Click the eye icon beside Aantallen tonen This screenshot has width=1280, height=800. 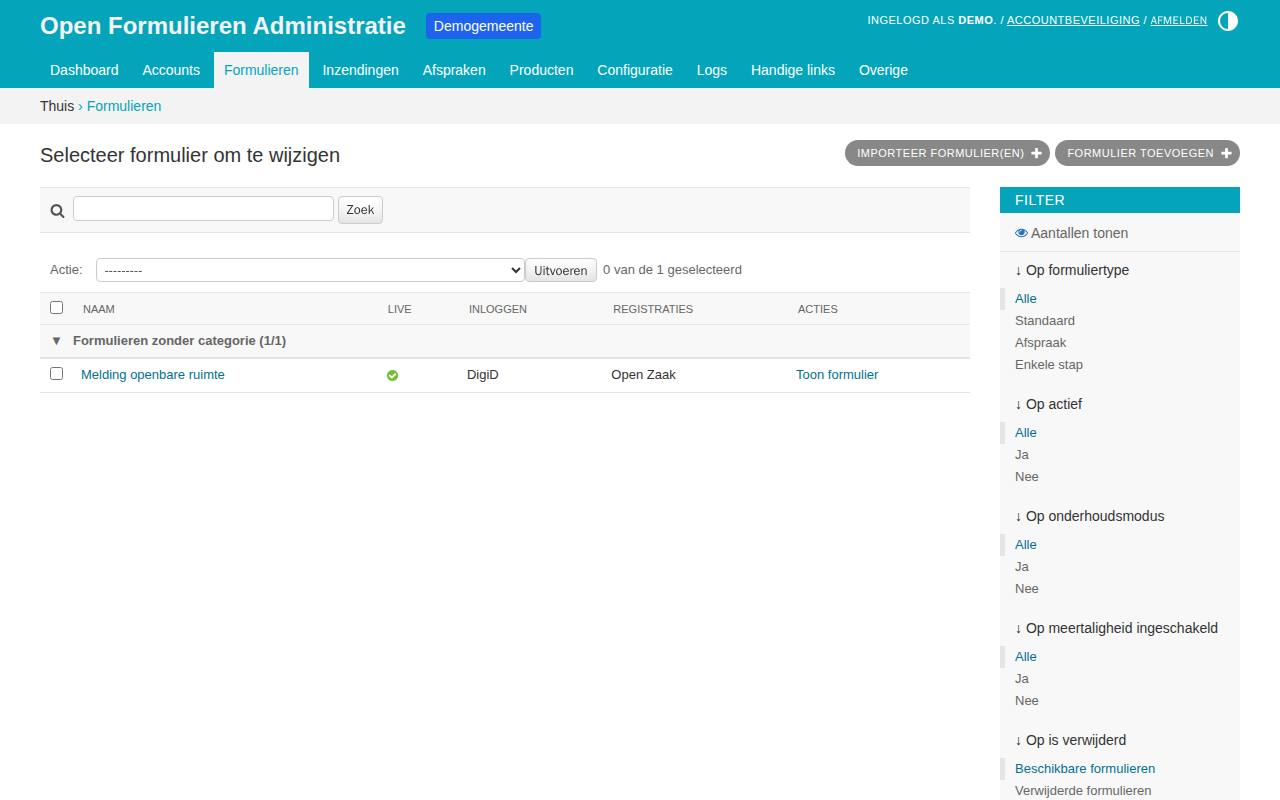pos(1021,233)
